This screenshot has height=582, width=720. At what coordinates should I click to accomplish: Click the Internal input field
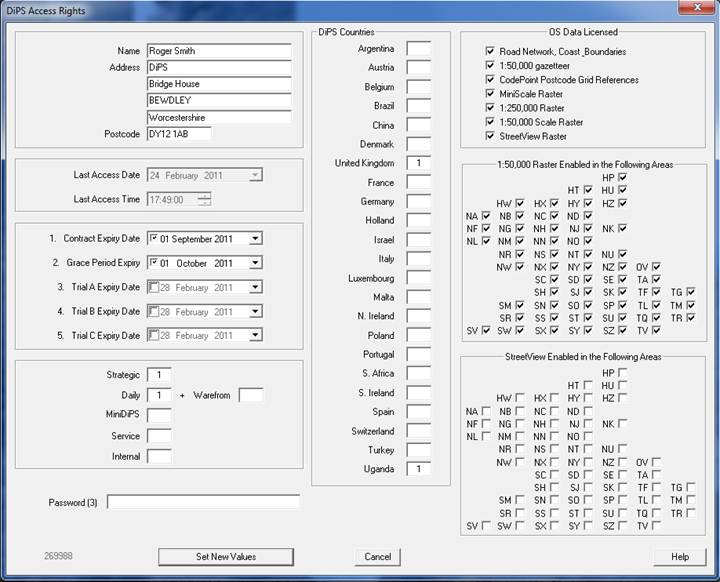tap(159, 456)
